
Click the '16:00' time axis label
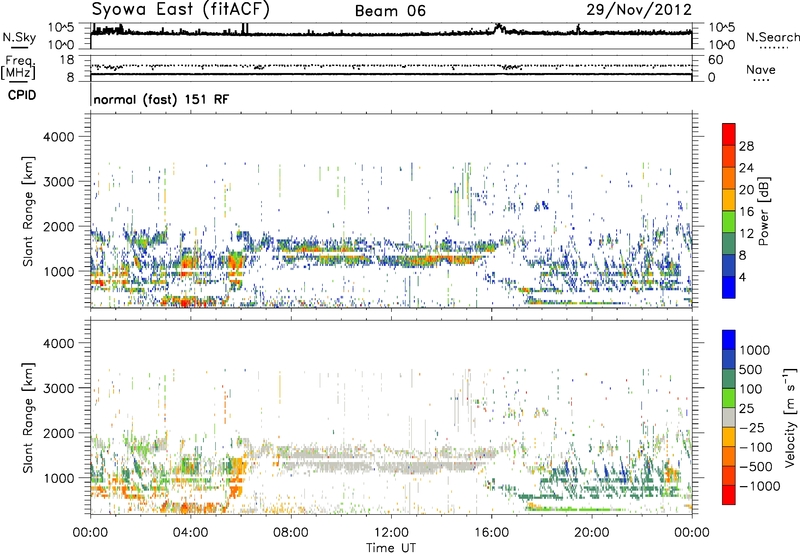coord(491,532)
